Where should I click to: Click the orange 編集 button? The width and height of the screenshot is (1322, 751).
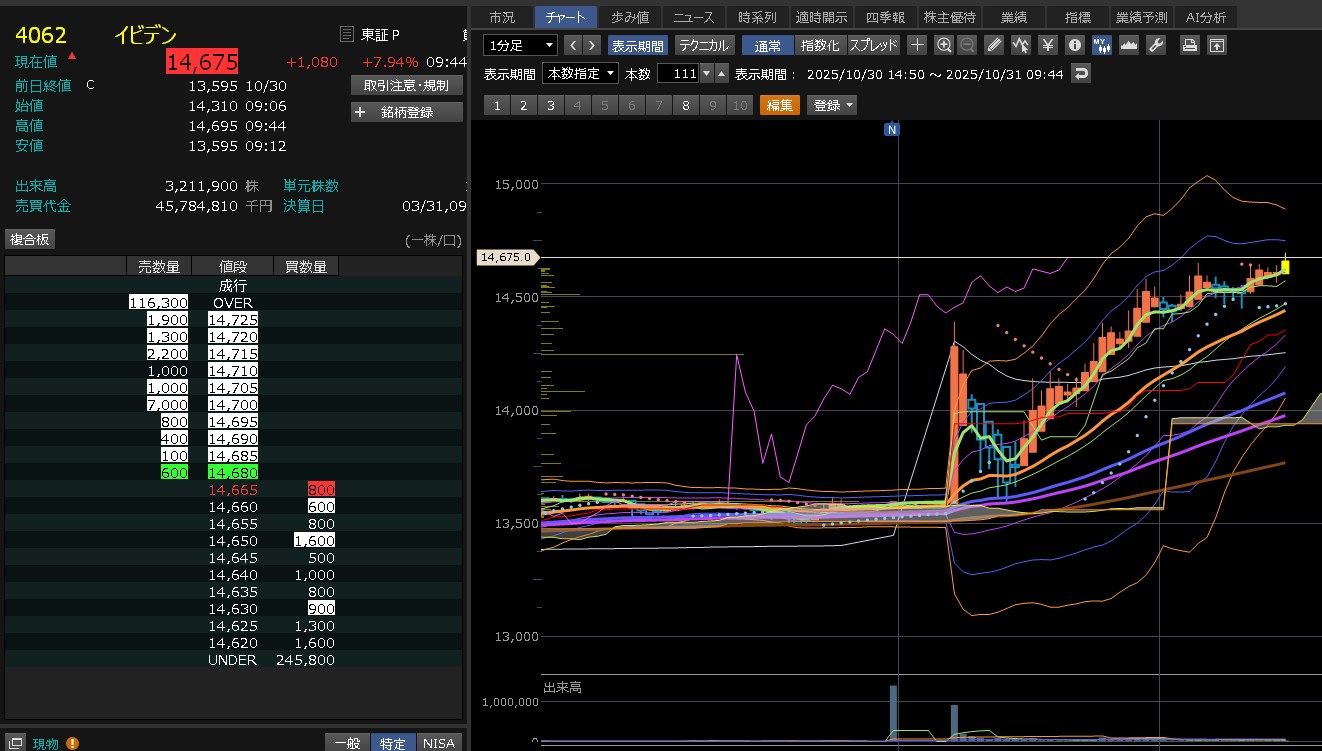(779, 105)
